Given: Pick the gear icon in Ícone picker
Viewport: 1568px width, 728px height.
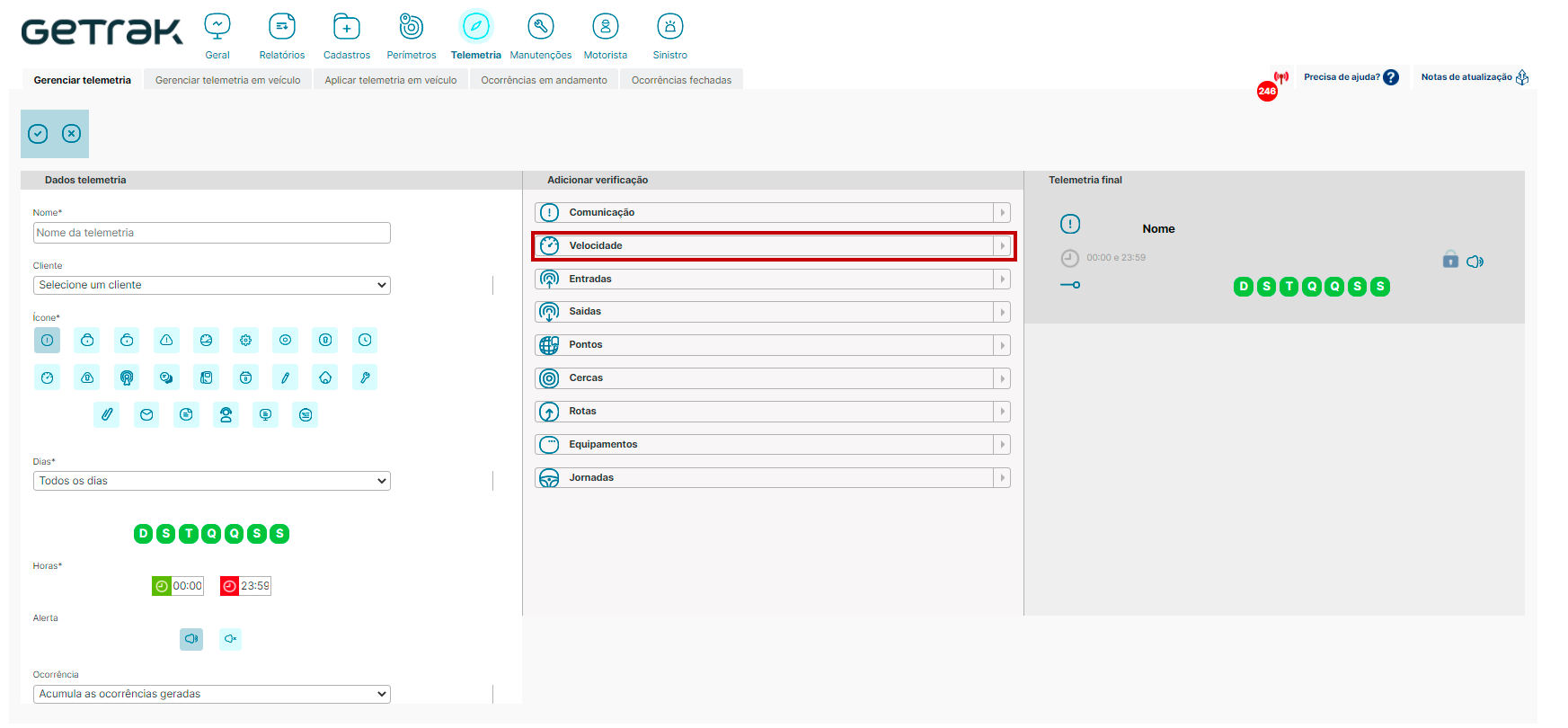Looking at the screenshot, I should [245, 340].
